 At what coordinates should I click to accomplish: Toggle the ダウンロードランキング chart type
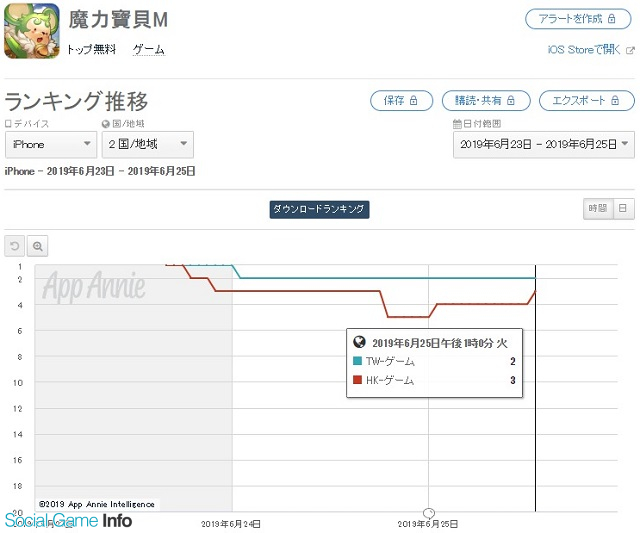(319, 209)
